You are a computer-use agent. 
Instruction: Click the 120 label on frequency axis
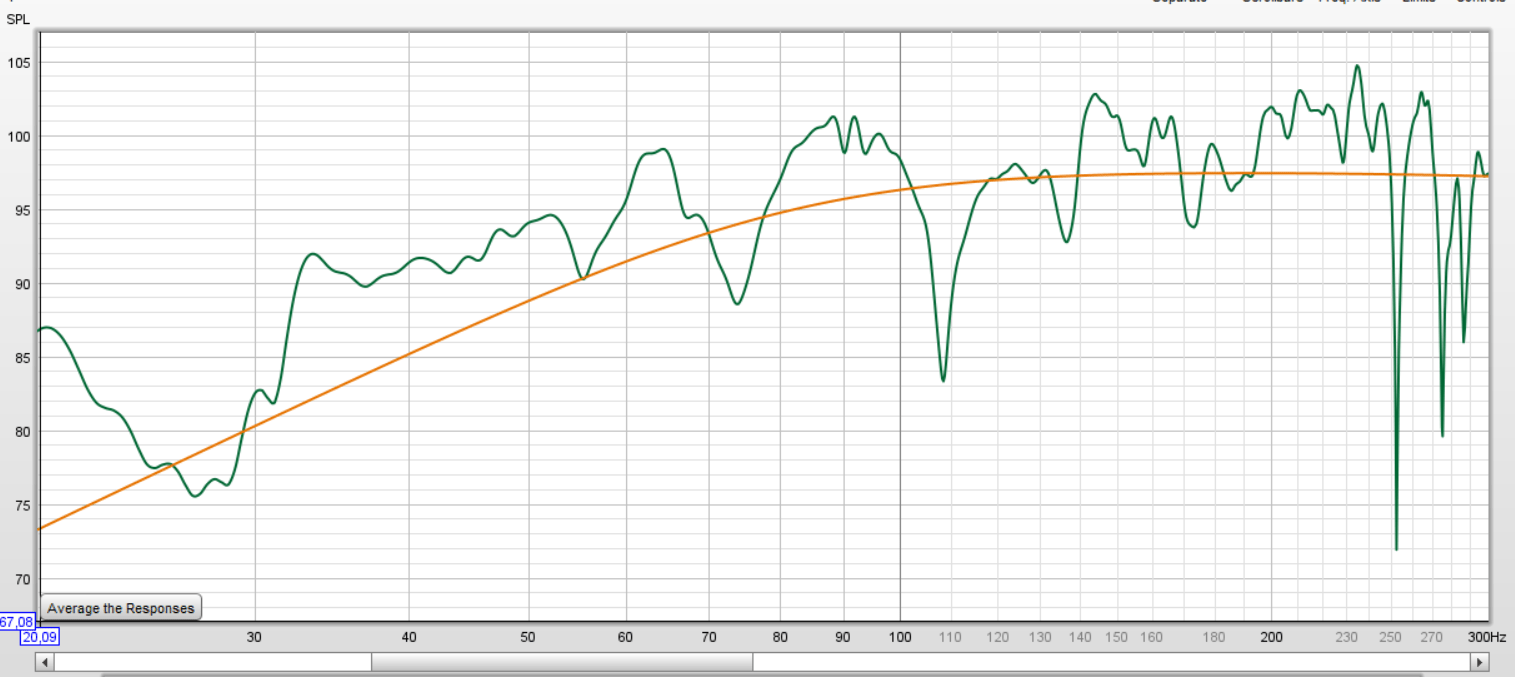997,637
